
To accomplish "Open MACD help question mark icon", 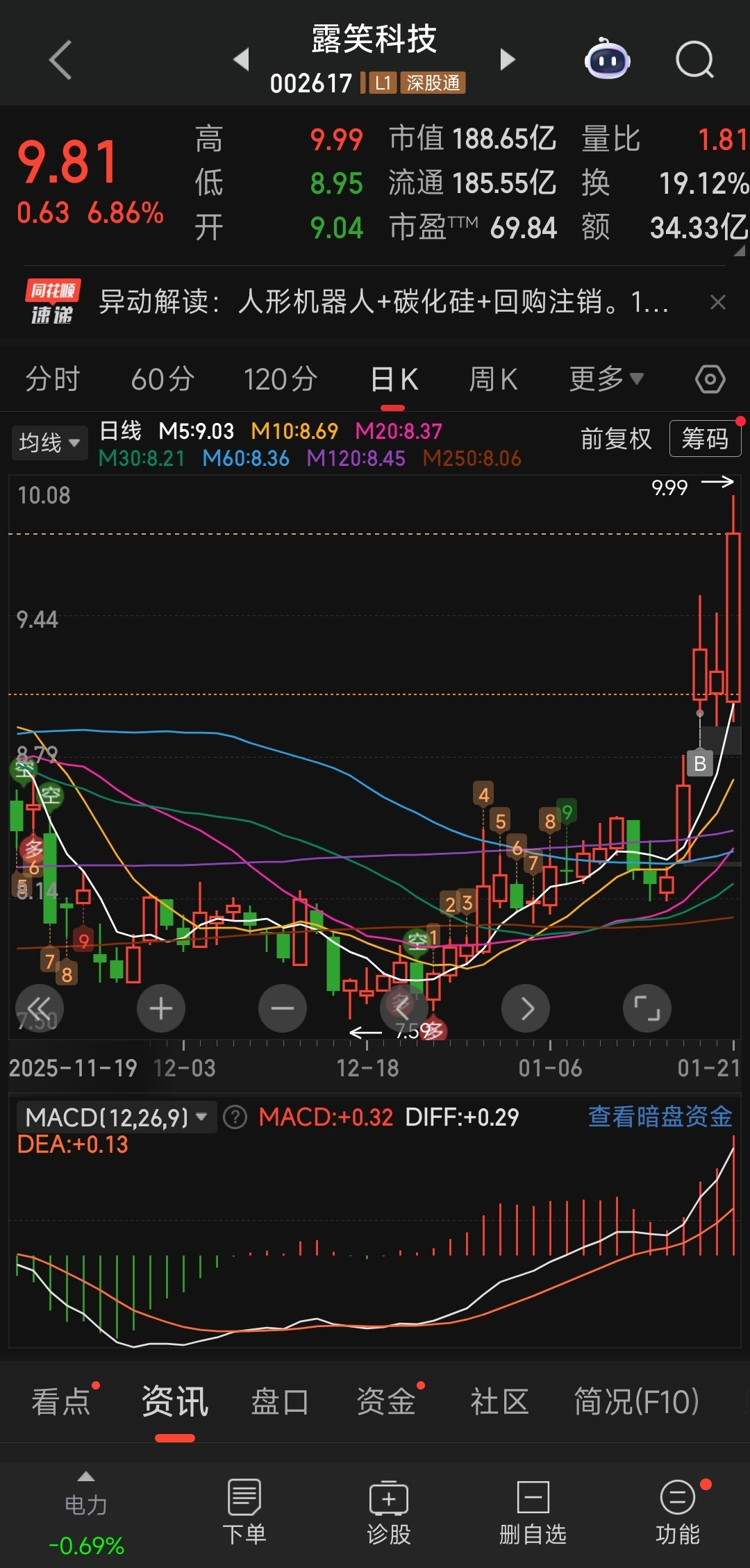I will tap(235, 1117).
